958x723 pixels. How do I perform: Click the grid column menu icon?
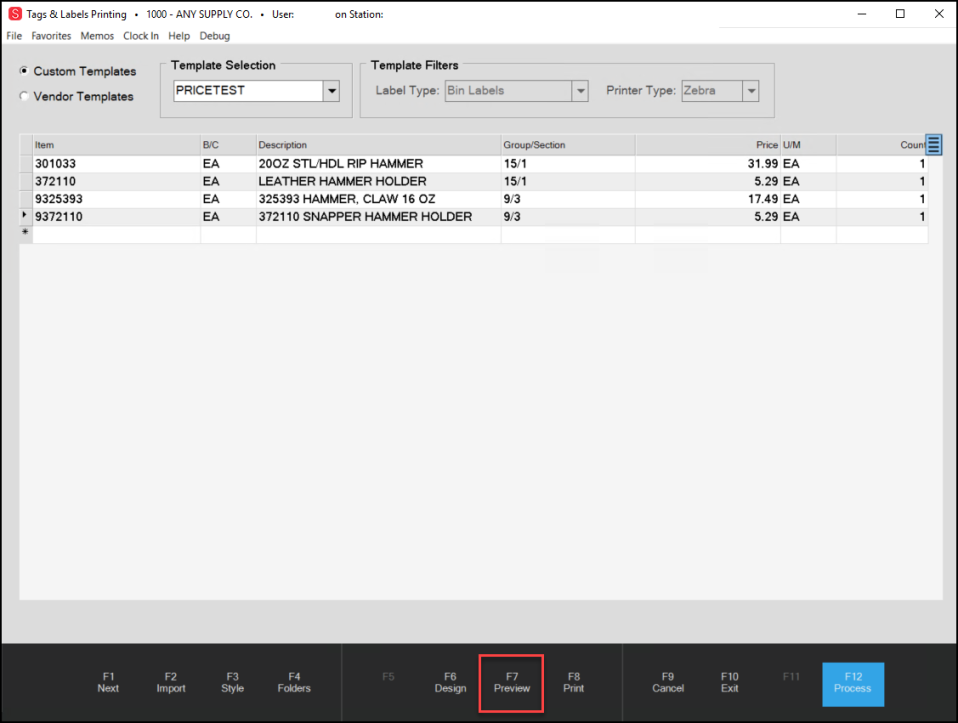pyautogui.click(x=934, y=145)
